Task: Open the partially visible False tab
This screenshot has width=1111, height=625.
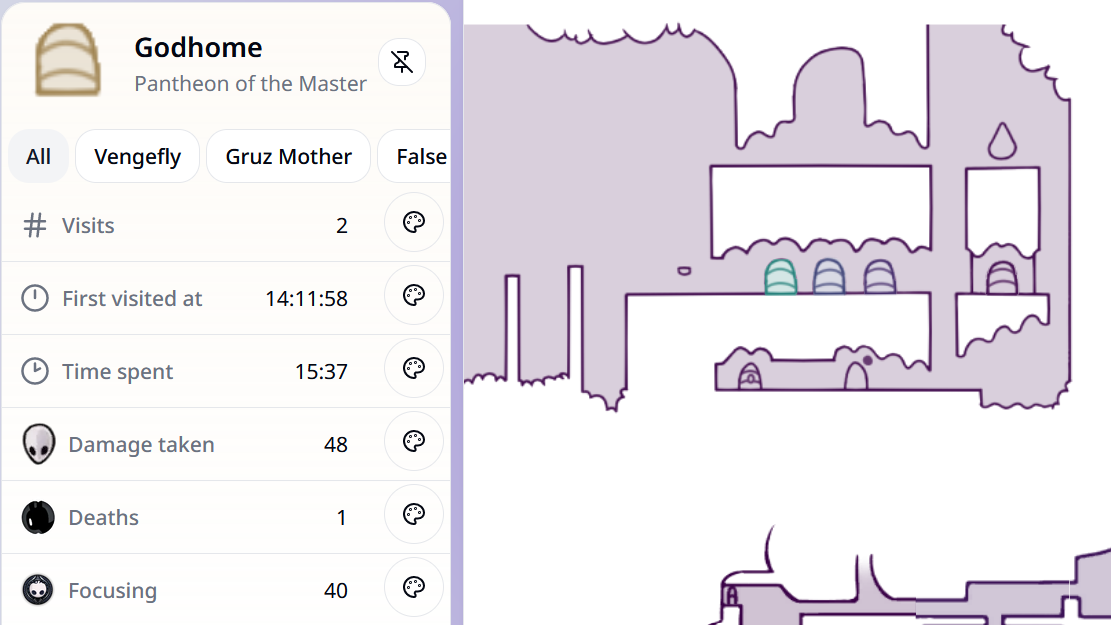Action: (420, 157)
